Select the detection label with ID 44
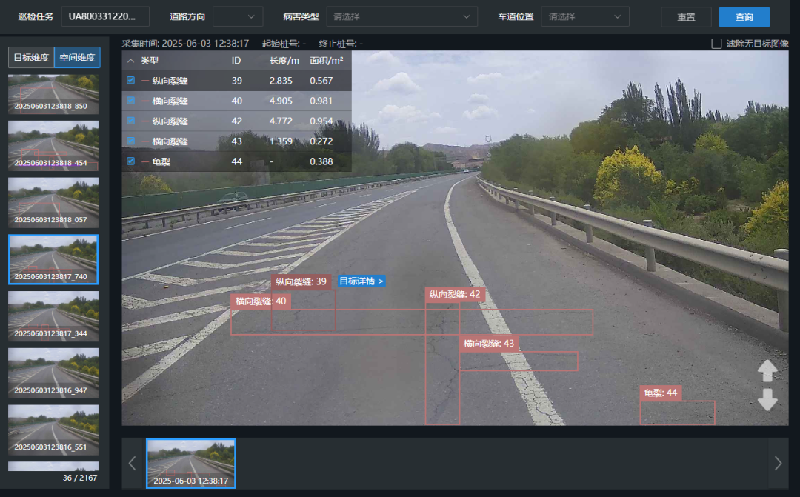The height and width of the screenshot is (497, 800). 660,393
